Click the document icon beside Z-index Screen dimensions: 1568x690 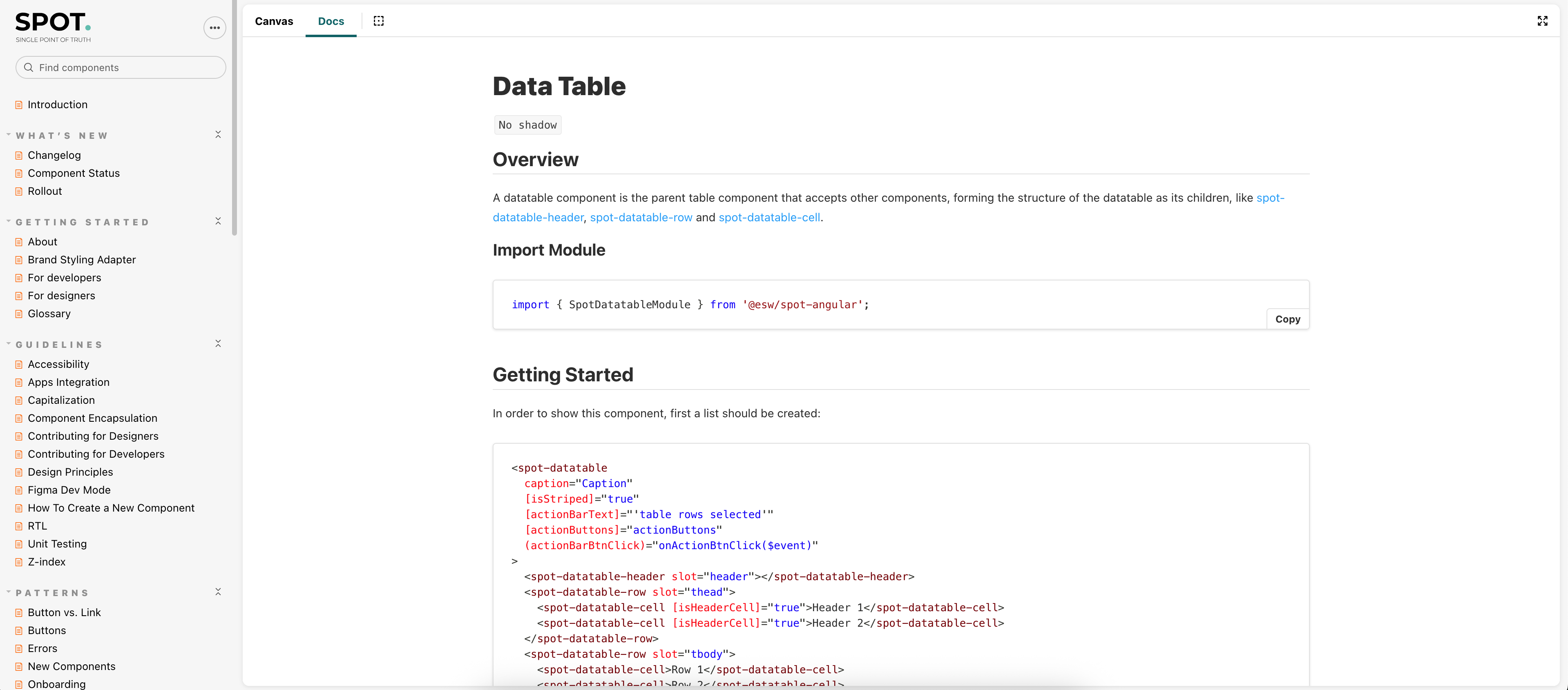tap(19, 562)
